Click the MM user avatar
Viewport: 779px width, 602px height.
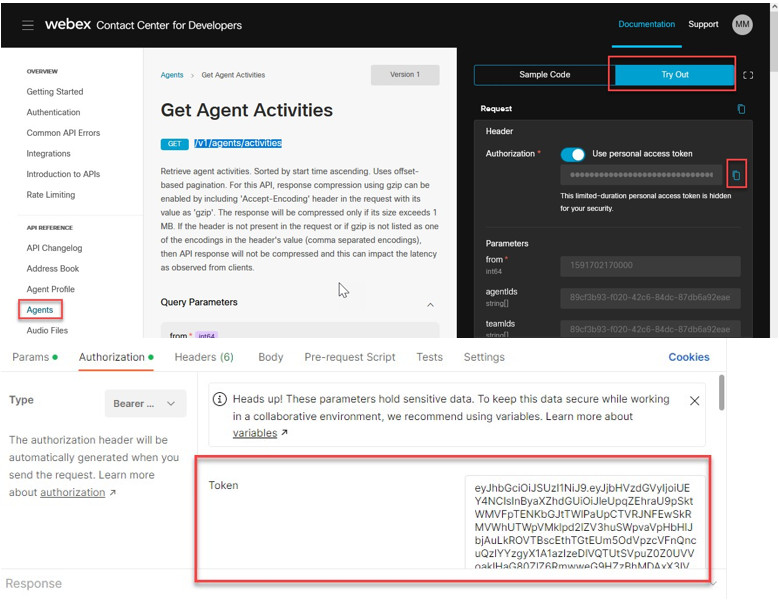click(x=742, y=24)
